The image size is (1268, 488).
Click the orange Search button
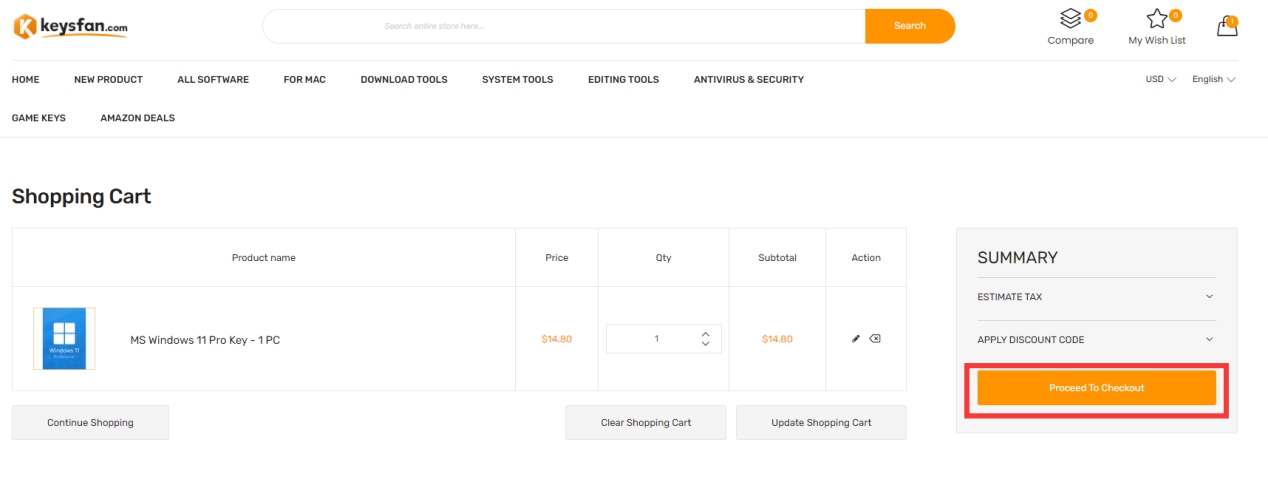910,26
